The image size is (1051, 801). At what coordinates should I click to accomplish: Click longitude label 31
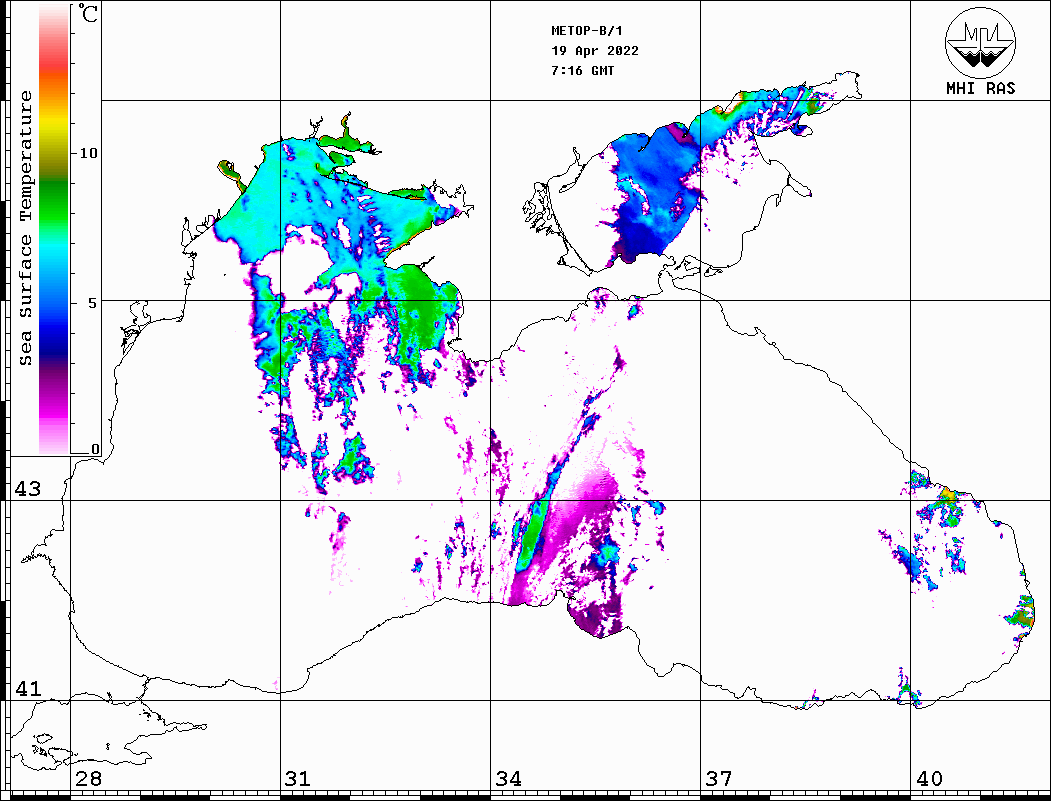click(298, 778)
